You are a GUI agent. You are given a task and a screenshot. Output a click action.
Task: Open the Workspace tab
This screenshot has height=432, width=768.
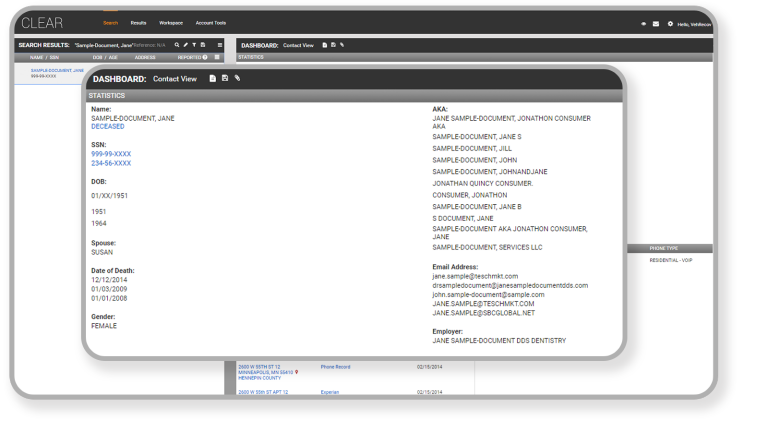pos(170,23)
